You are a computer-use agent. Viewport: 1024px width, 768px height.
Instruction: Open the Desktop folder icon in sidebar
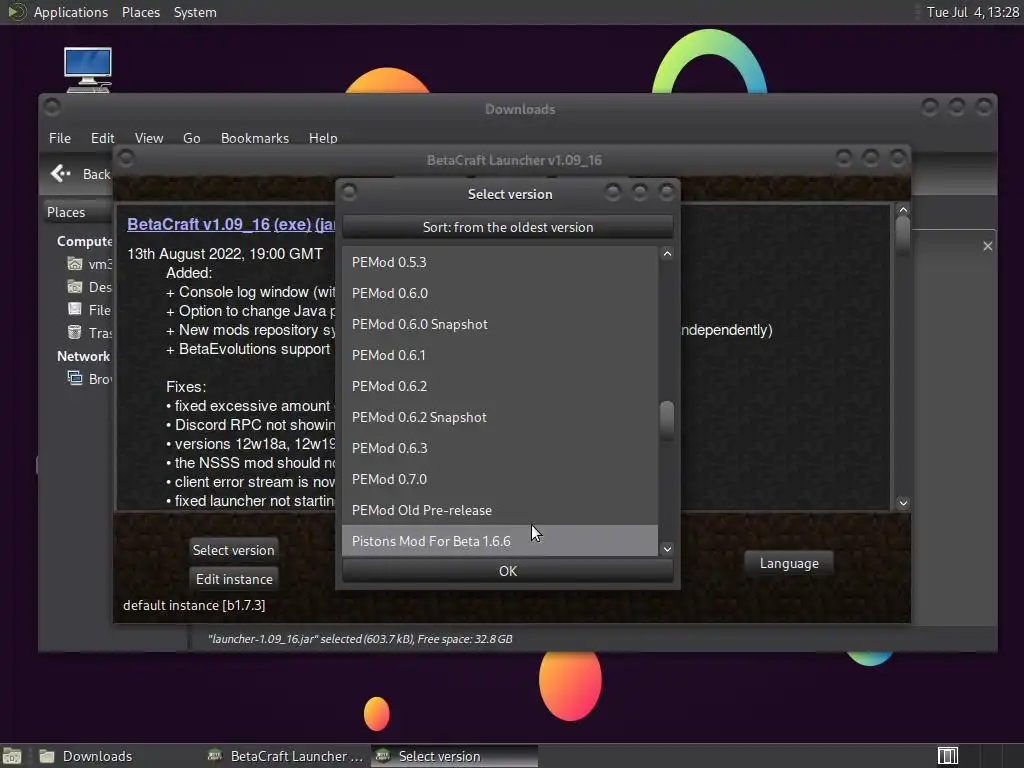coord(75,287)
